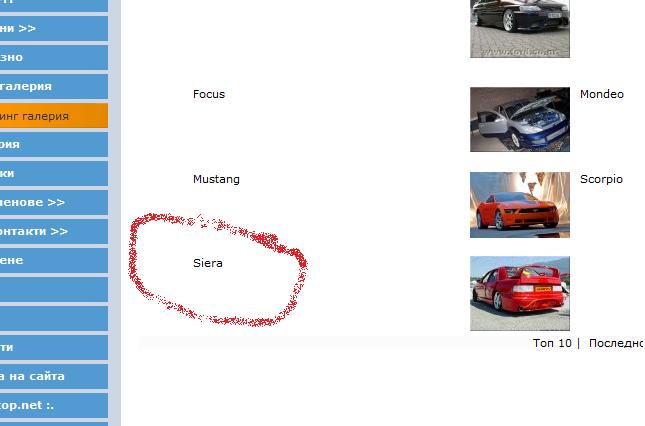
Task: Select the orange highlighted галерия menu item
Action: click(54, 116)
